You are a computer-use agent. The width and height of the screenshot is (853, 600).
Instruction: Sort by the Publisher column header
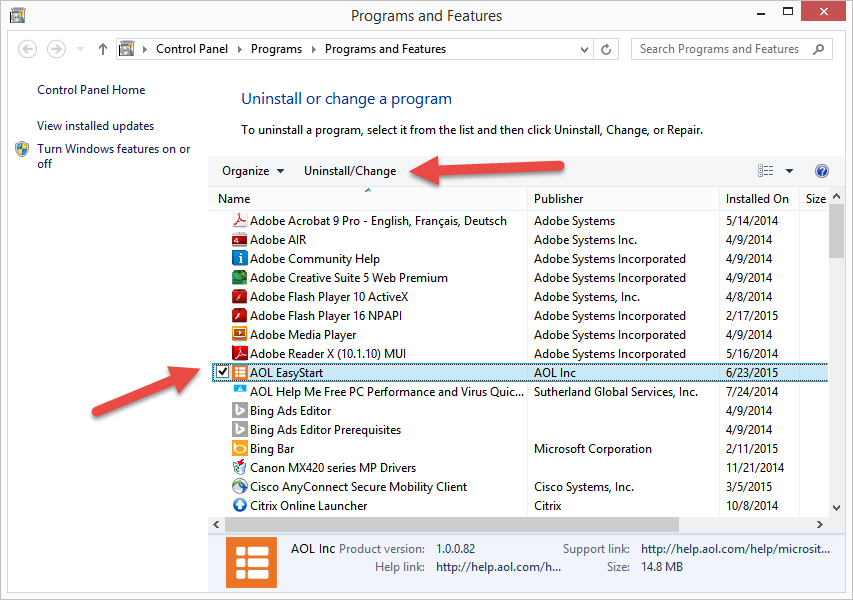click(623, 199)
